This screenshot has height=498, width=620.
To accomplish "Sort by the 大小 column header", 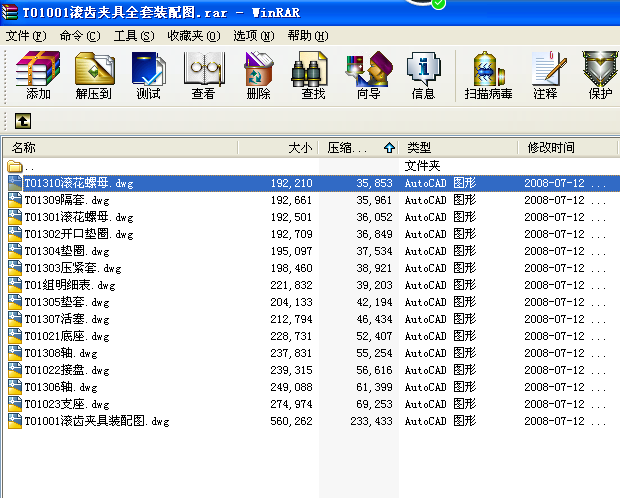I will tap(278, 148).
